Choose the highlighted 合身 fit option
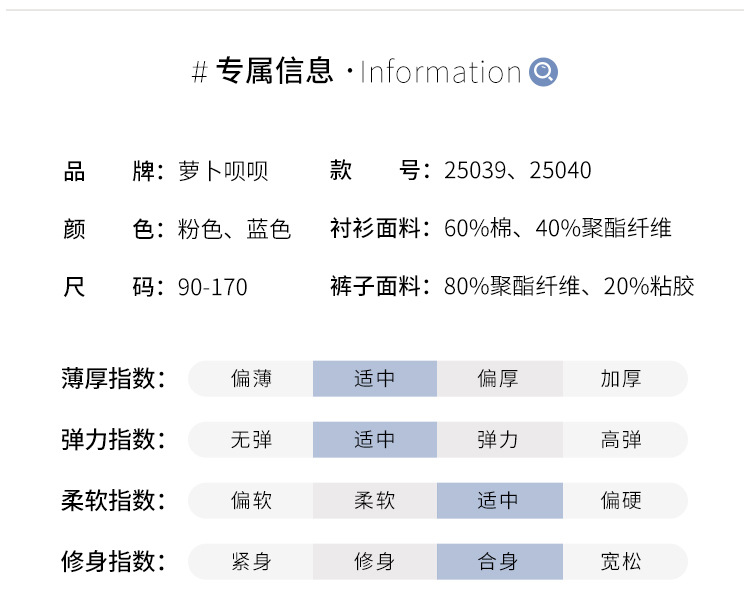750x608 pixels. coord(498,562)
